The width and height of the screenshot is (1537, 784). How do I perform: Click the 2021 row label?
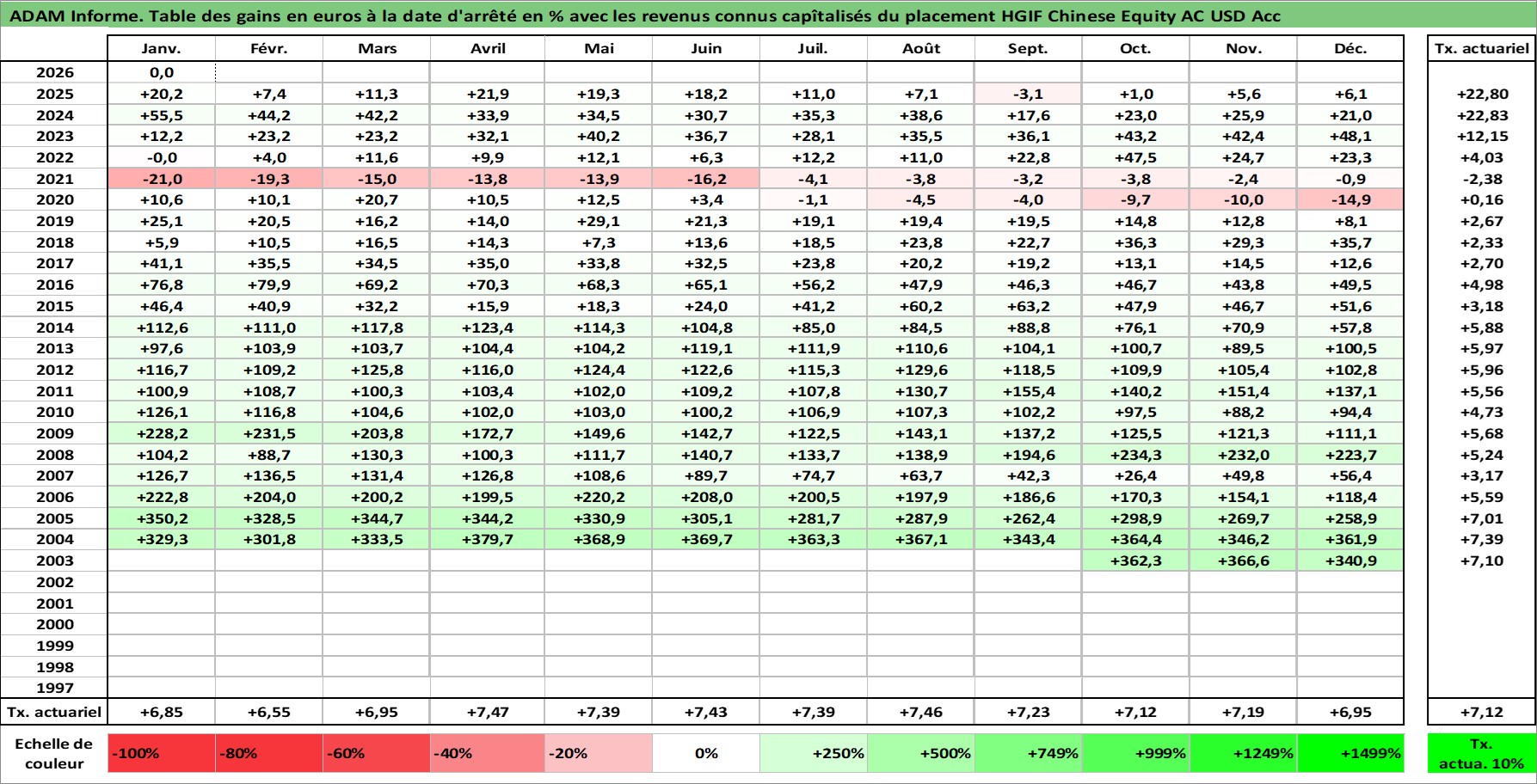[54, 179]
